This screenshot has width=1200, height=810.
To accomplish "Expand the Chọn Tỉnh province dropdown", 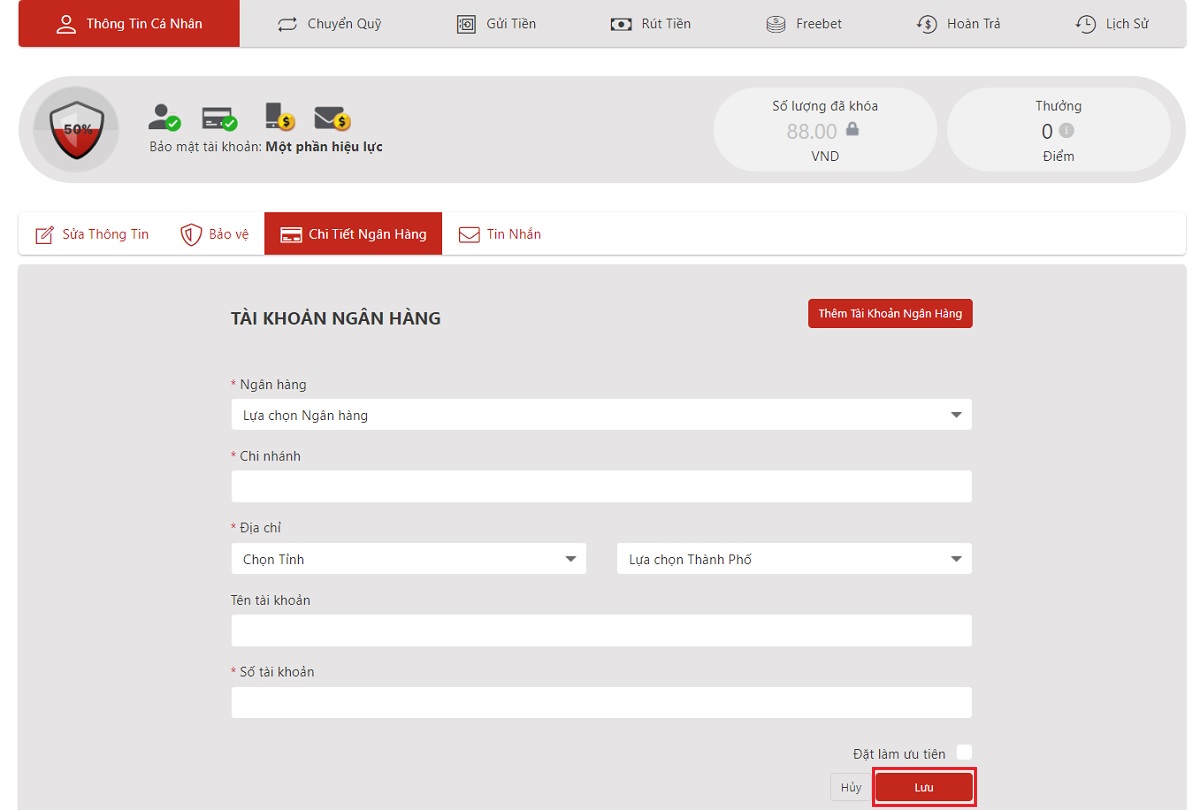I will tap(408, 559).
